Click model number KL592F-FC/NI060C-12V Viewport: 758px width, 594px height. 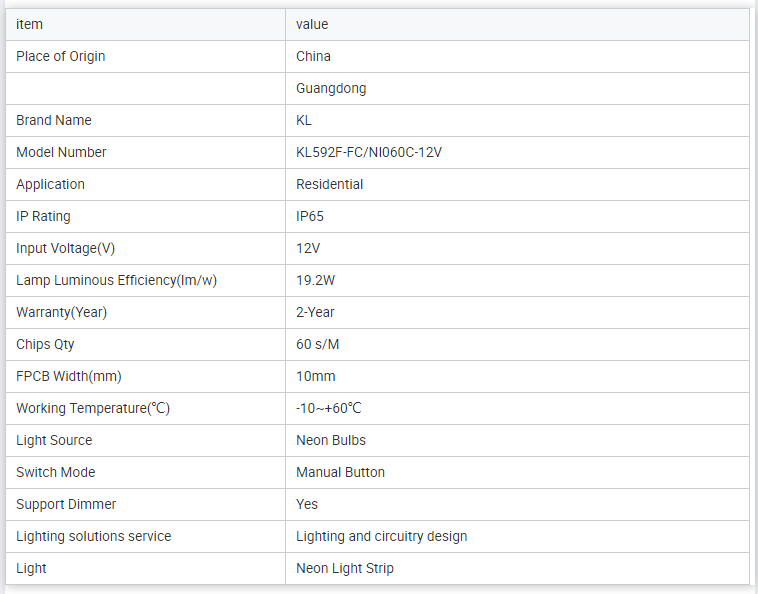369,152
